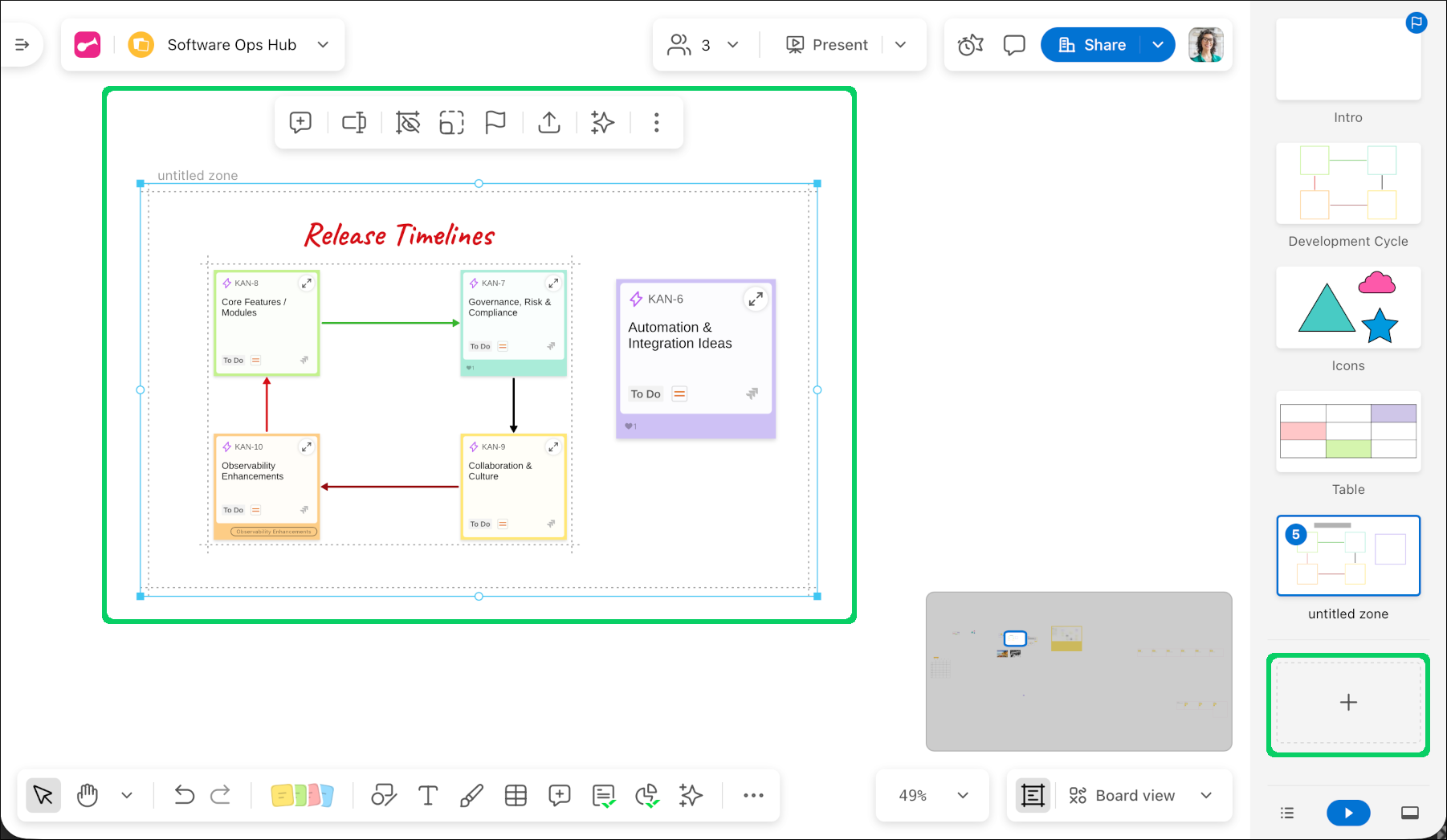The image size is (1447, 840).
Task: Open the shapes tool
Action: 384,795
